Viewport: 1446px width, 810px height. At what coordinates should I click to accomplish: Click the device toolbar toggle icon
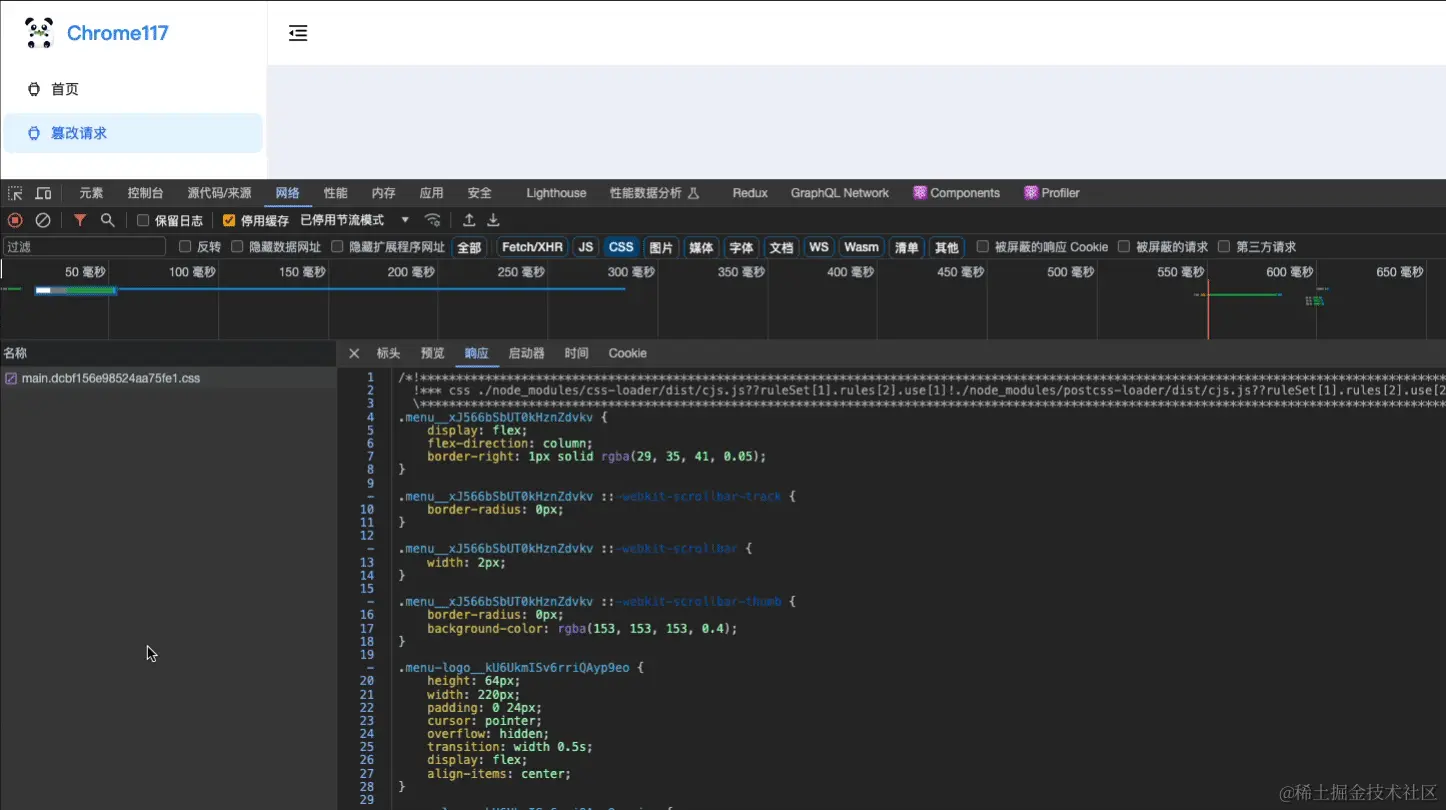[42, 192]
